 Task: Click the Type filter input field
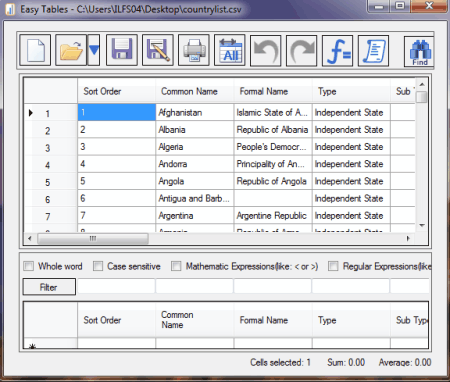[x=351, y=286]
